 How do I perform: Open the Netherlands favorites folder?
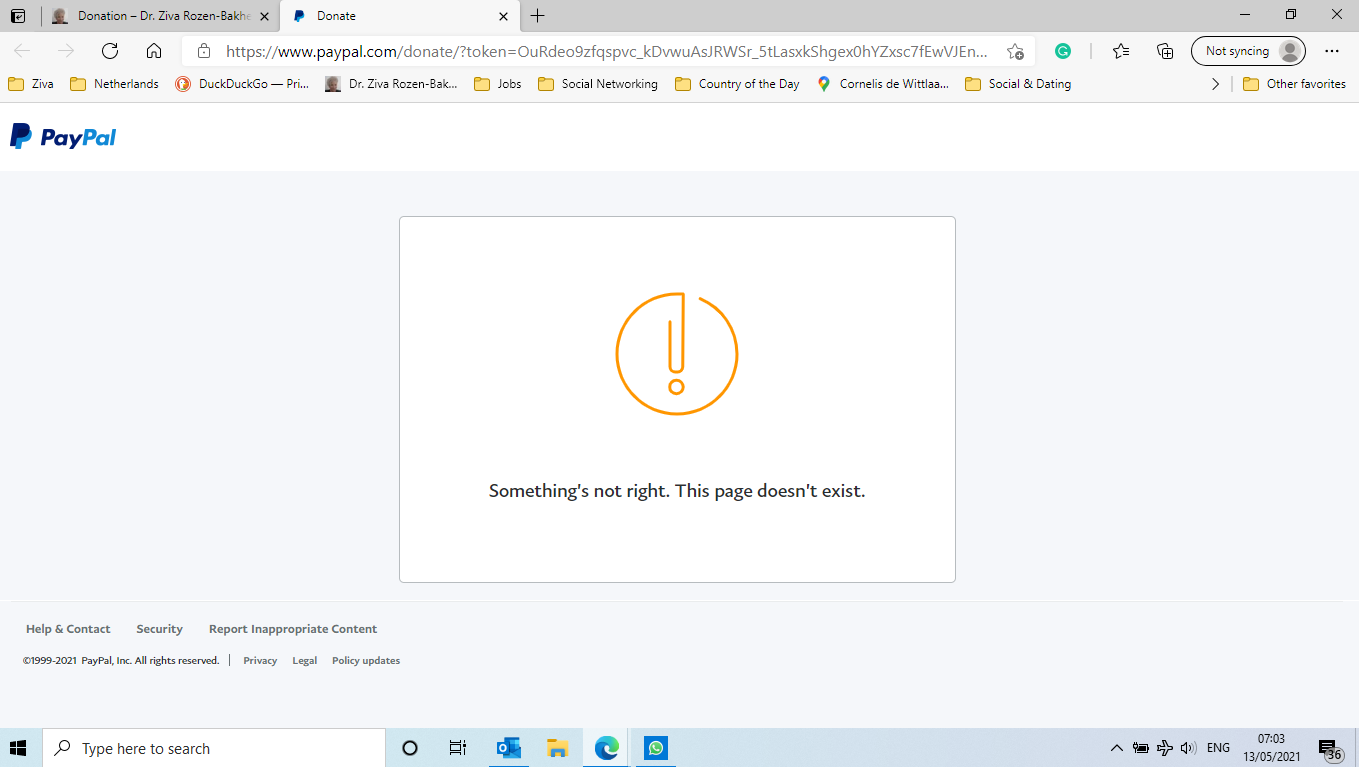point(114,84)
